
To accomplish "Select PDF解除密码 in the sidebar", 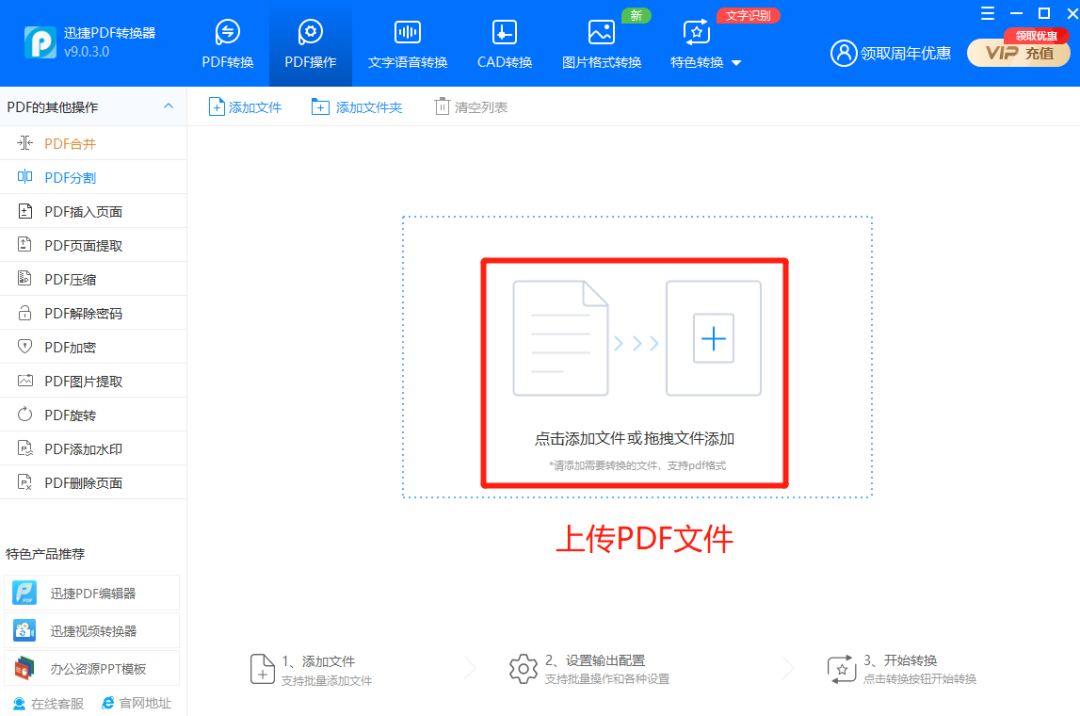I will tap(93, 313).
